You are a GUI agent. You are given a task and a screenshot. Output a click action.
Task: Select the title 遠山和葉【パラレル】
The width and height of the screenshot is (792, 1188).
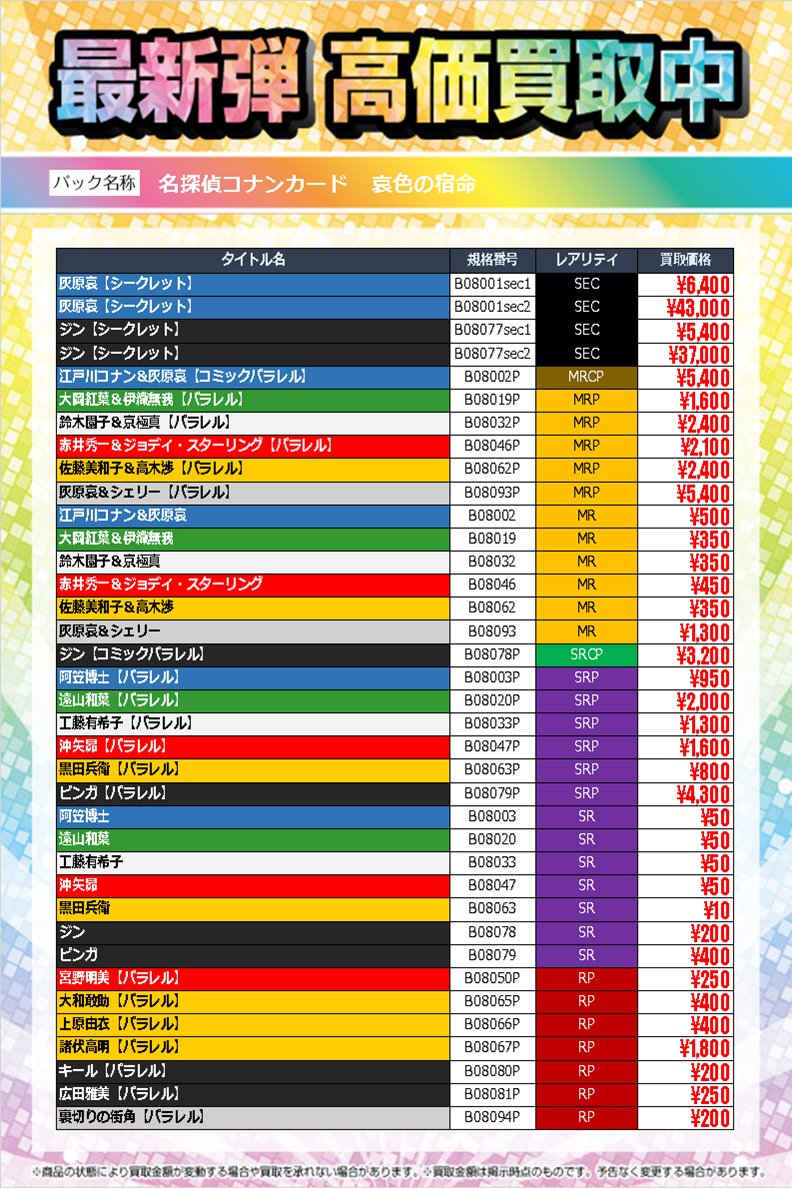[120, 700]
